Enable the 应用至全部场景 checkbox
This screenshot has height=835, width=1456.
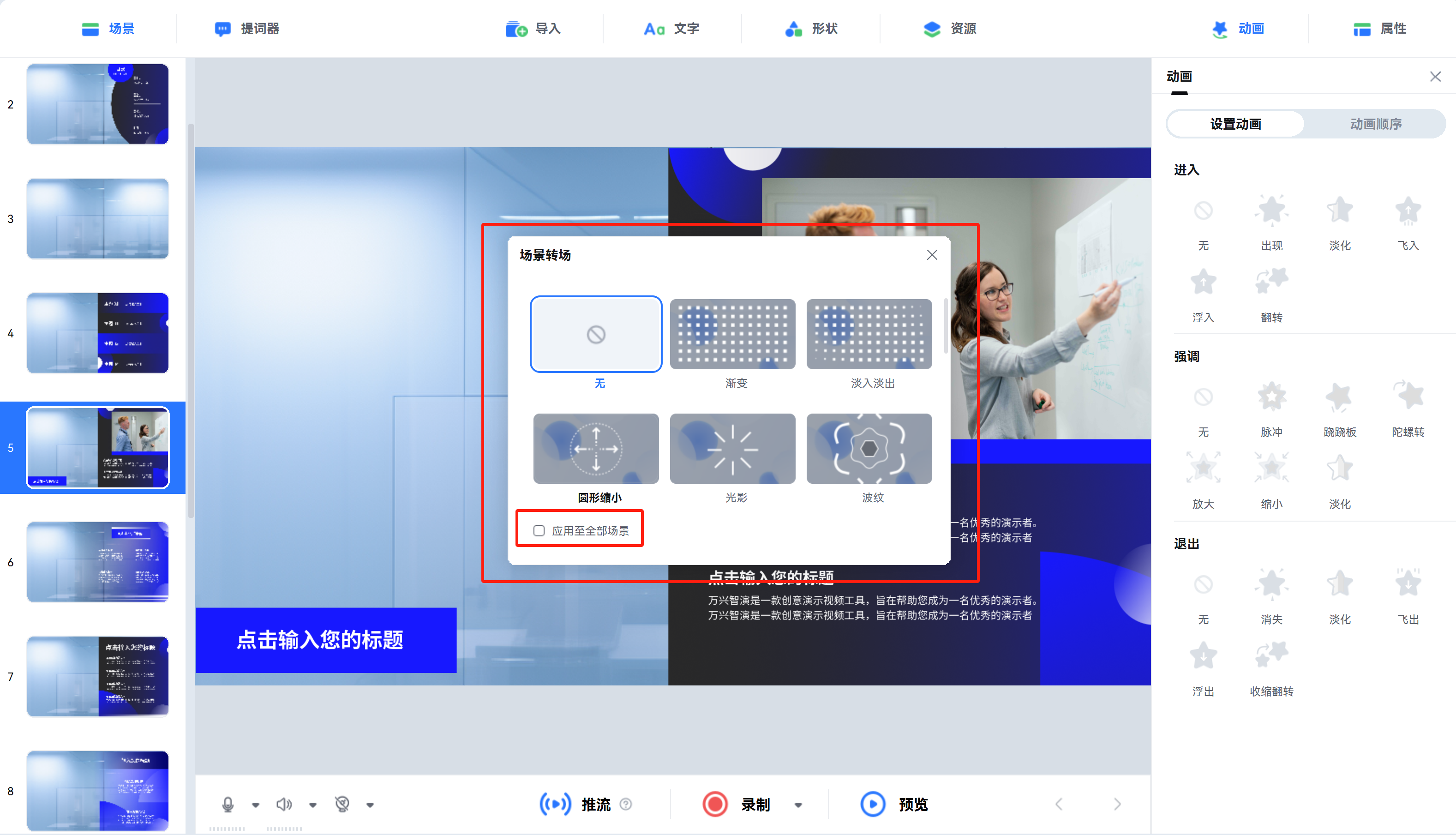[x=539, y=530]
